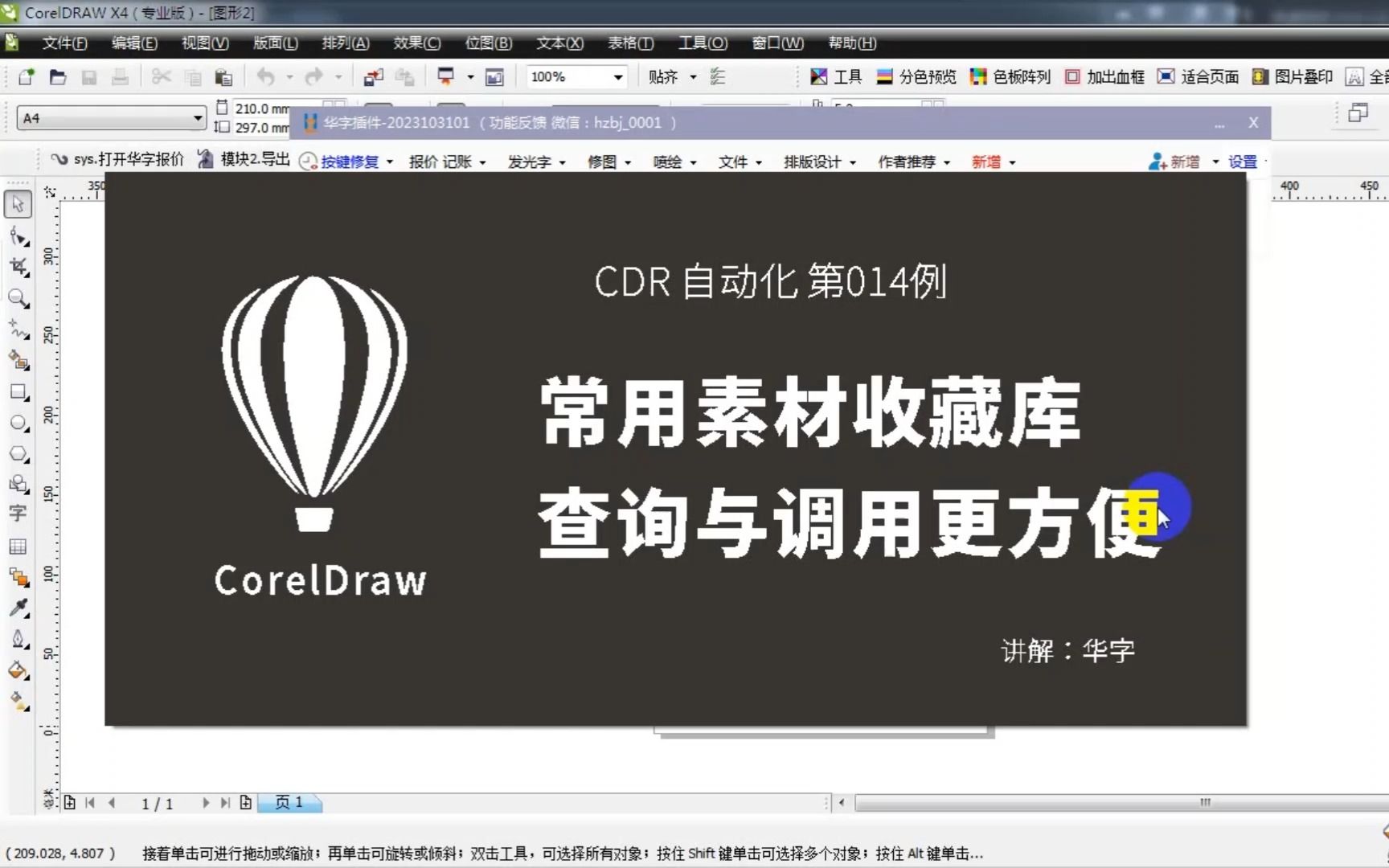1389x868 pixels.
Task: Select the Eyedropper tool
Action: pos(18,608)
